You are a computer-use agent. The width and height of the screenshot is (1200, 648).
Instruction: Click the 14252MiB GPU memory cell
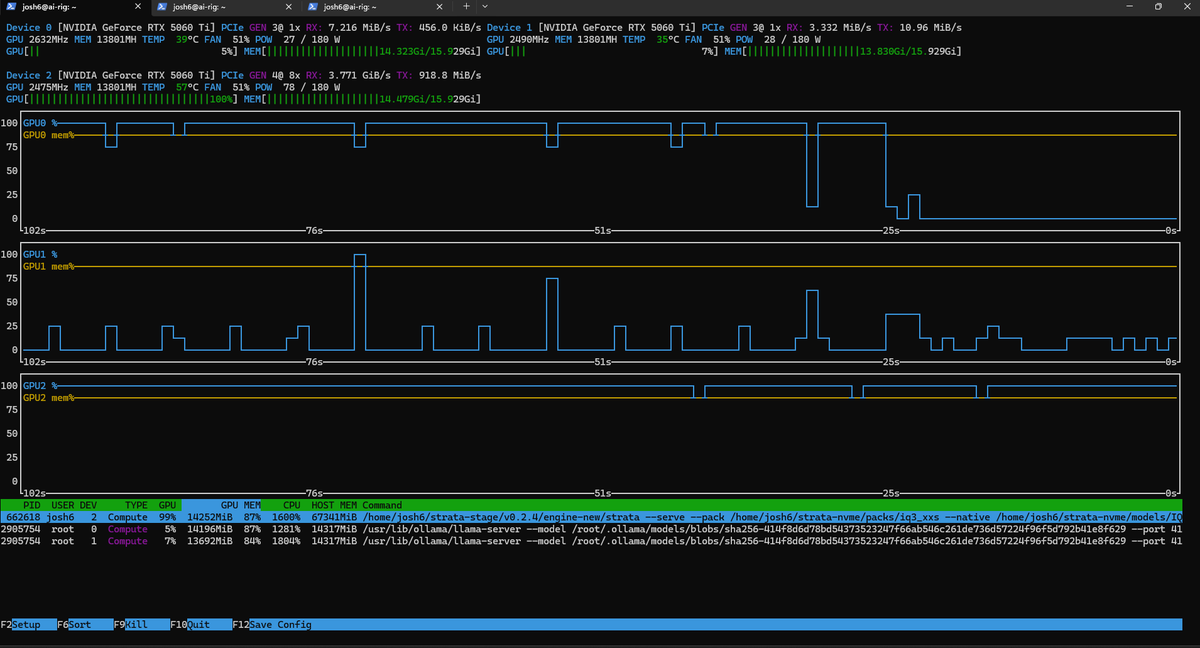coord(210,517)
